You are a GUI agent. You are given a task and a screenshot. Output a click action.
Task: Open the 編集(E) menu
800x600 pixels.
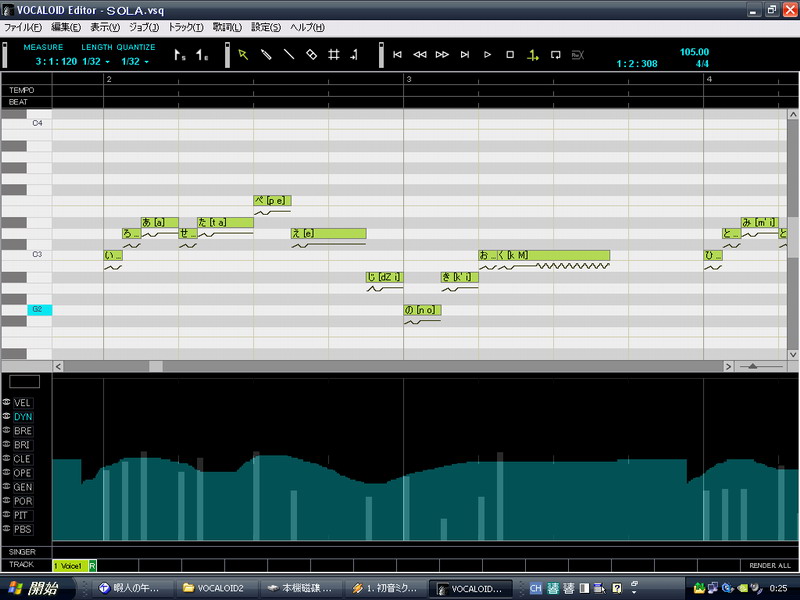(66, 28)
